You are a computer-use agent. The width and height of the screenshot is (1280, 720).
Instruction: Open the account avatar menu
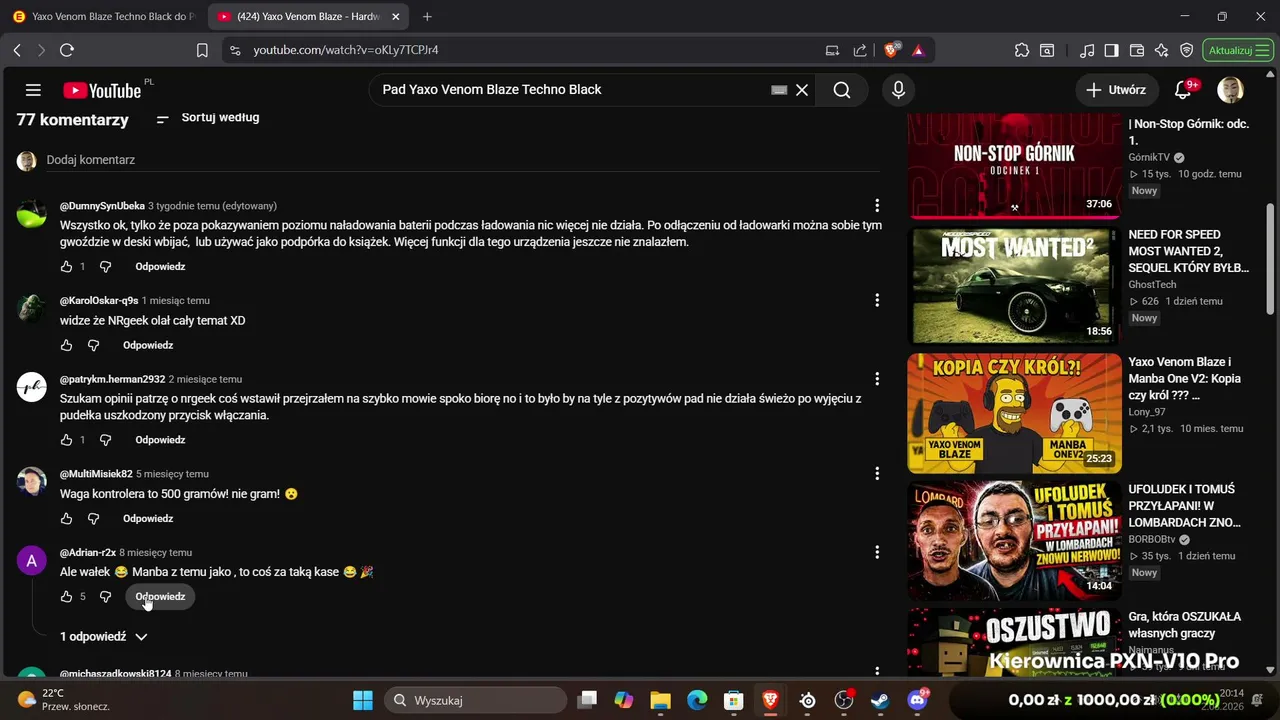1230,90
